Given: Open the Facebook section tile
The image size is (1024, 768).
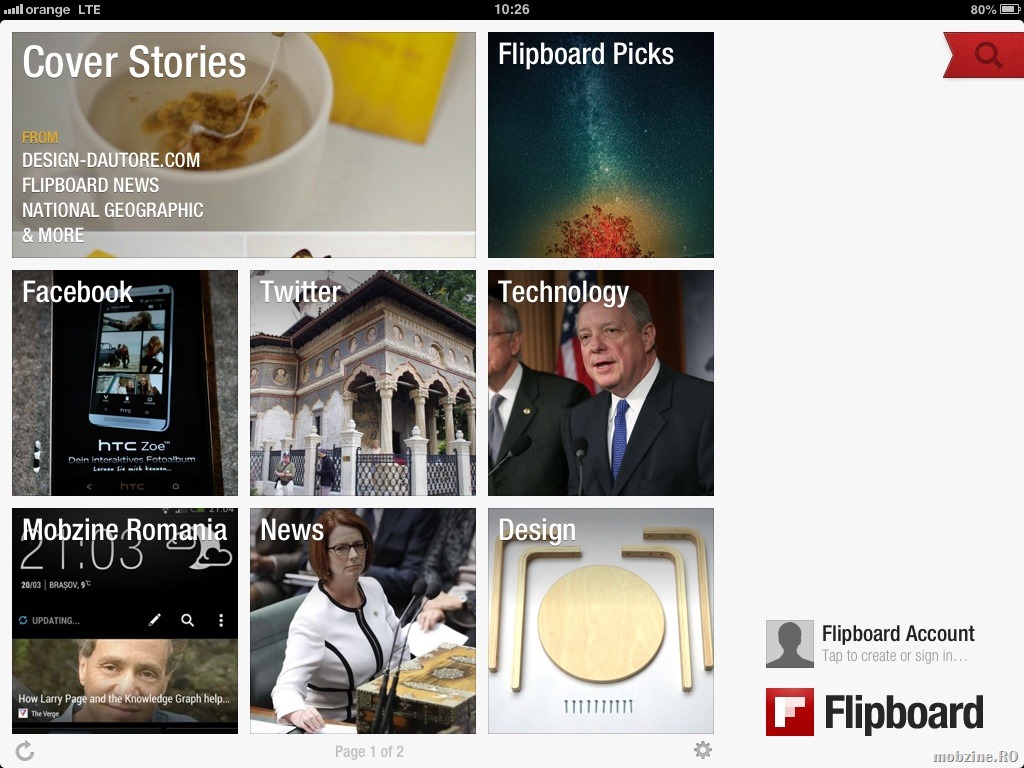Looking at the screenshot, I should [x=125, y=383].
